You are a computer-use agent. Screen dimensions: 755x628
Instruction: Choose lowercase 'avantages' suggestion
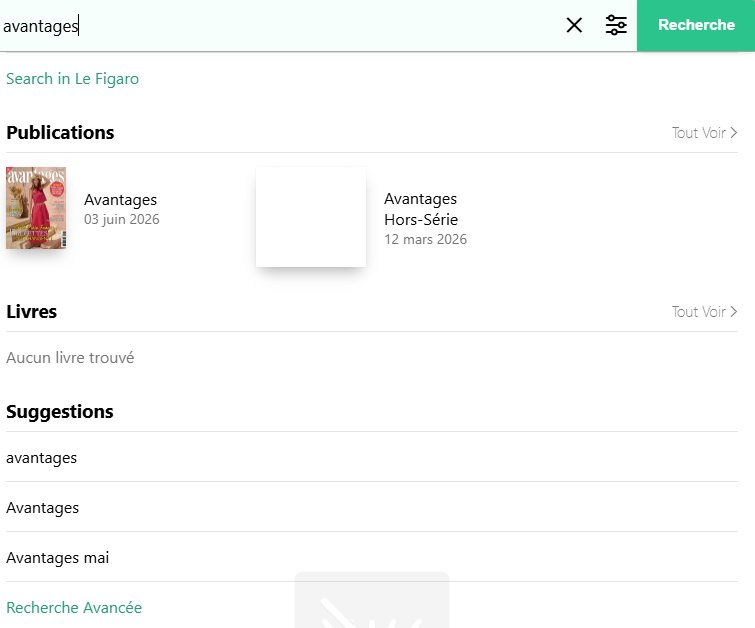[372, 458]
